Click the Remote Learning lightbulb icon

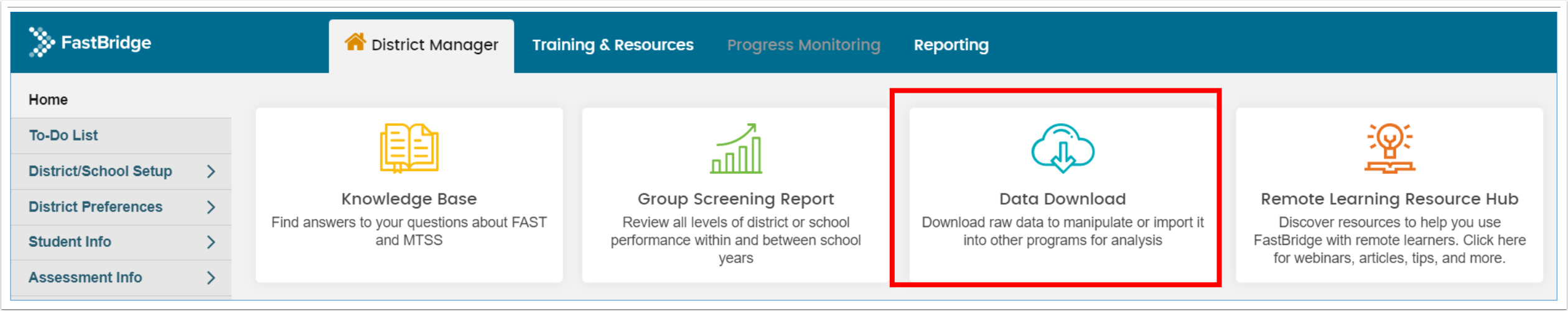click(x=1389, y=148)
